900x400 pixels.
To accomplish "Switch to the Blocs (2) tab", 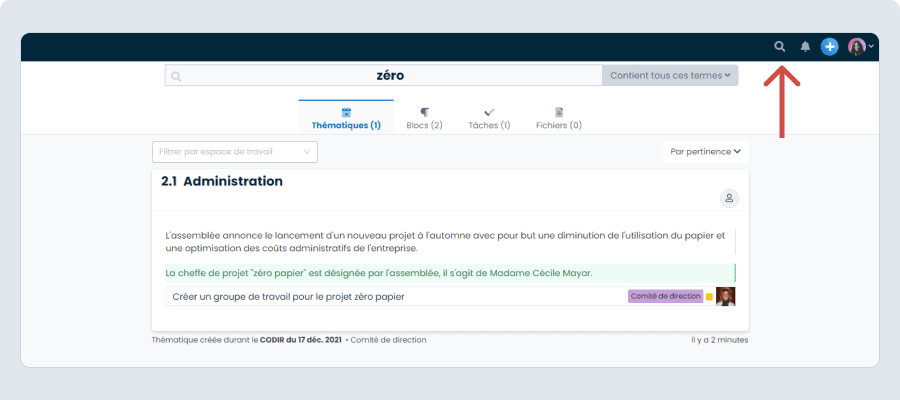I will point(424,118).
